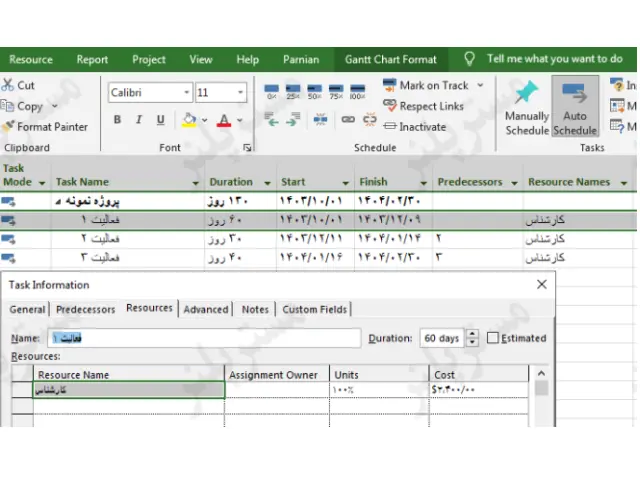Open the font size dropdown
This screenshot has width=640, height=480.
[240, 93]
